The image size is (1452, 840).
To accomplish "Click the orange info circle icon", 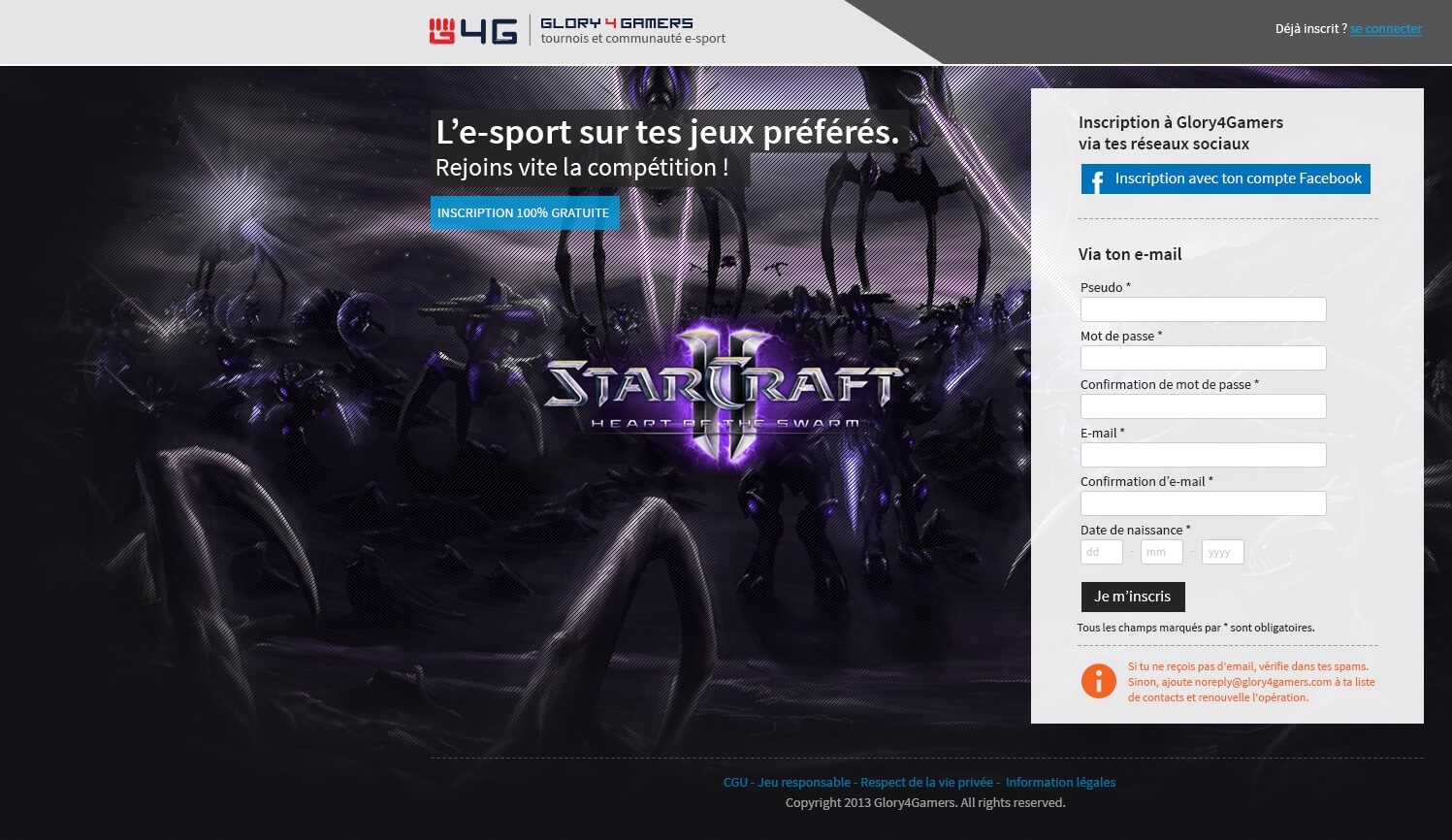I will click(x=1098, y=681).
